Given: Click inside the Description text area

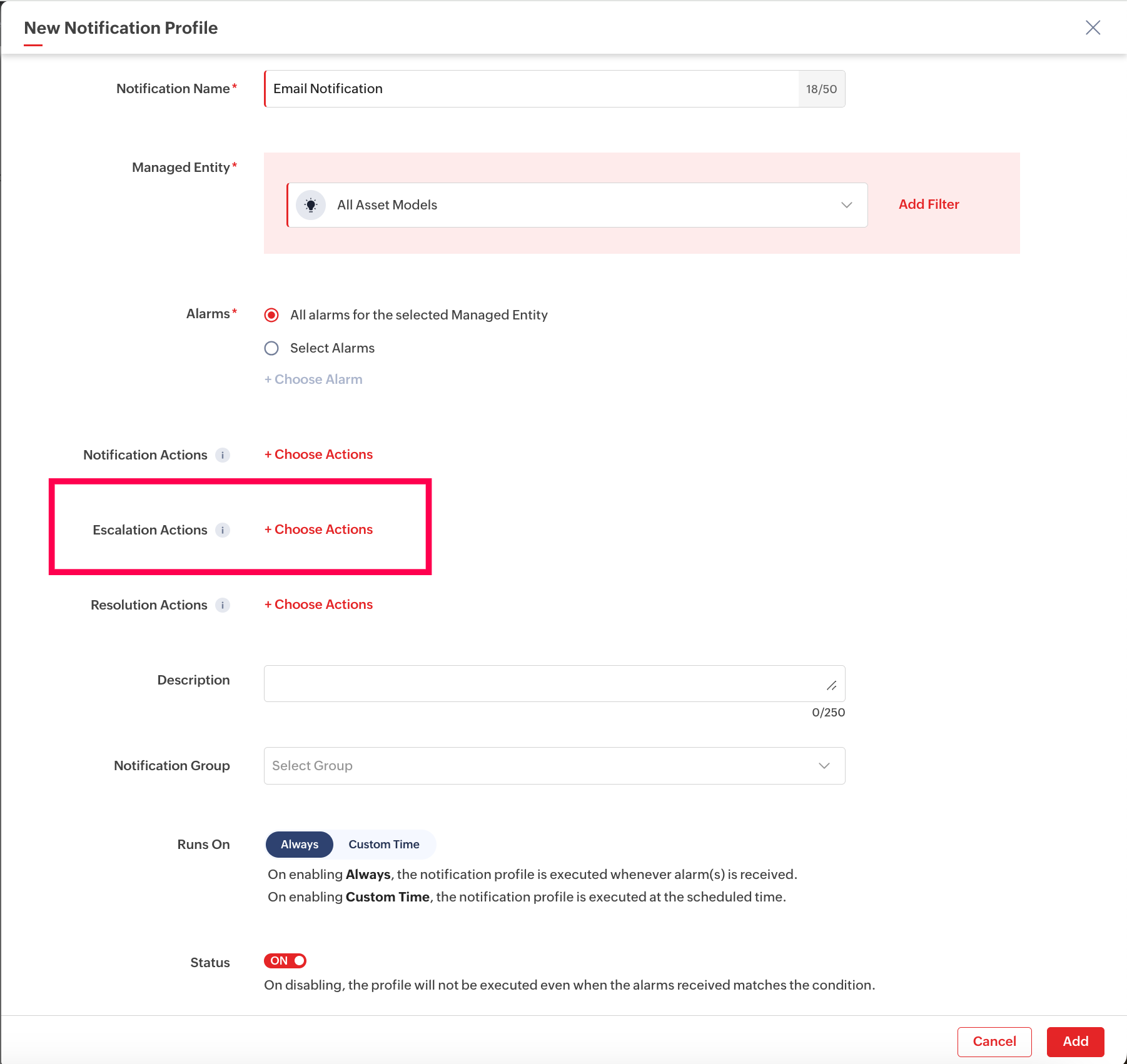Looking at the screenshot, I should [x=554, y=683].
